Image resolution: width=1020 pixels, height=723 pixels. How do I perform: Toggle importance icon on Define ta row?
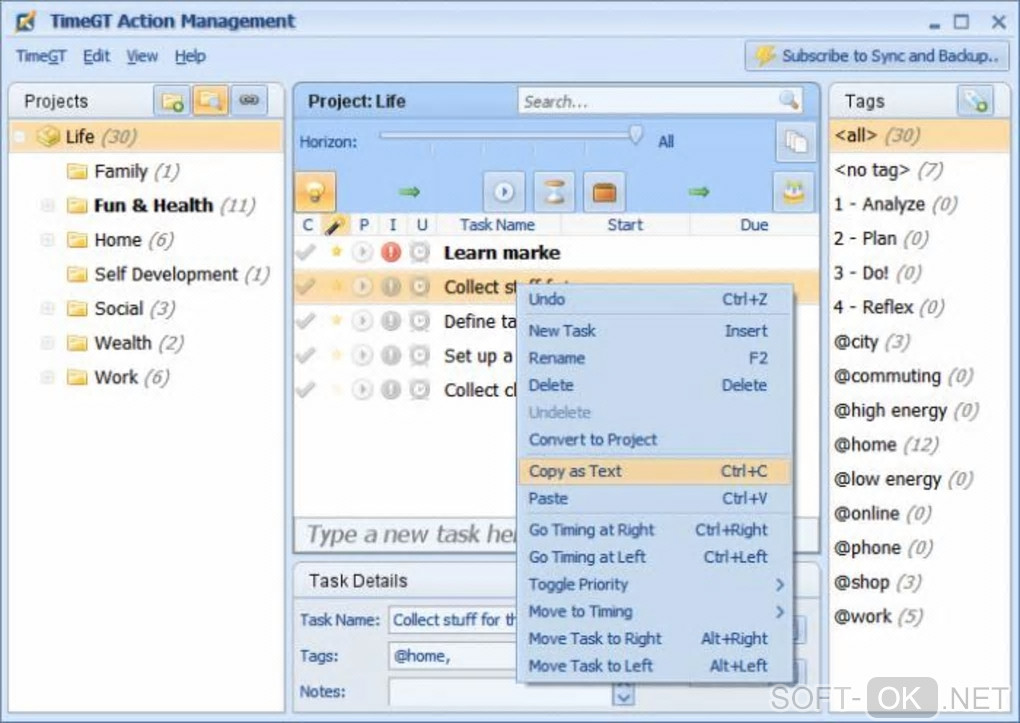[391, 321]
